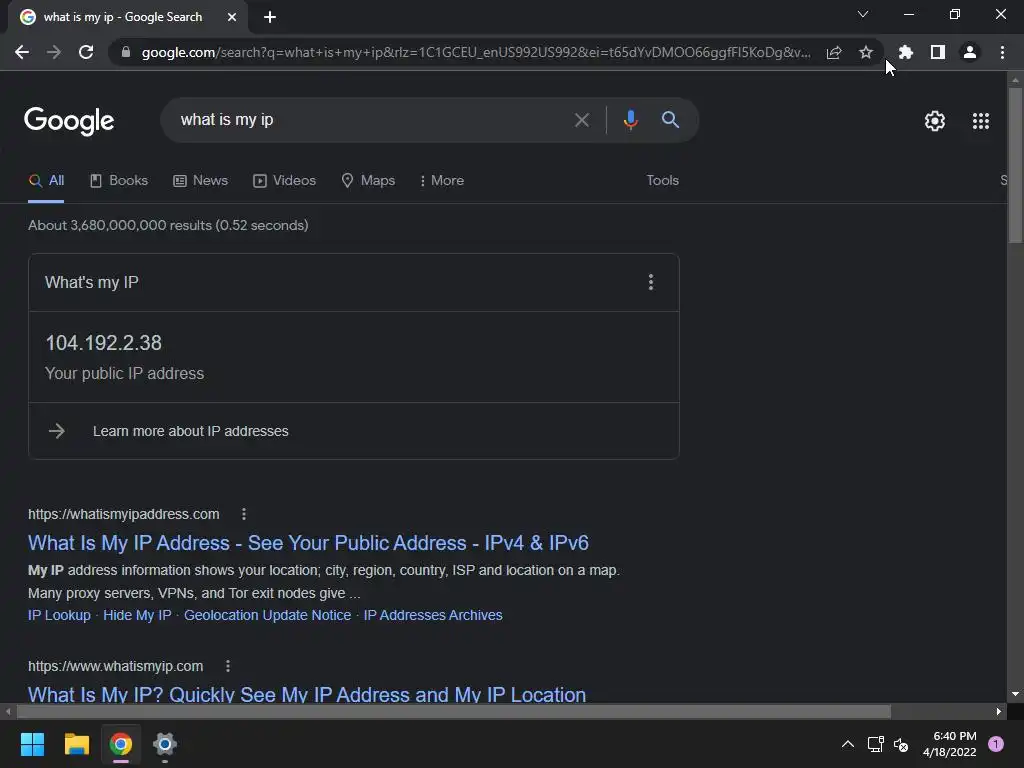Open the Settings app in taskbar
1024x768 pixels.
click(165, 744)
